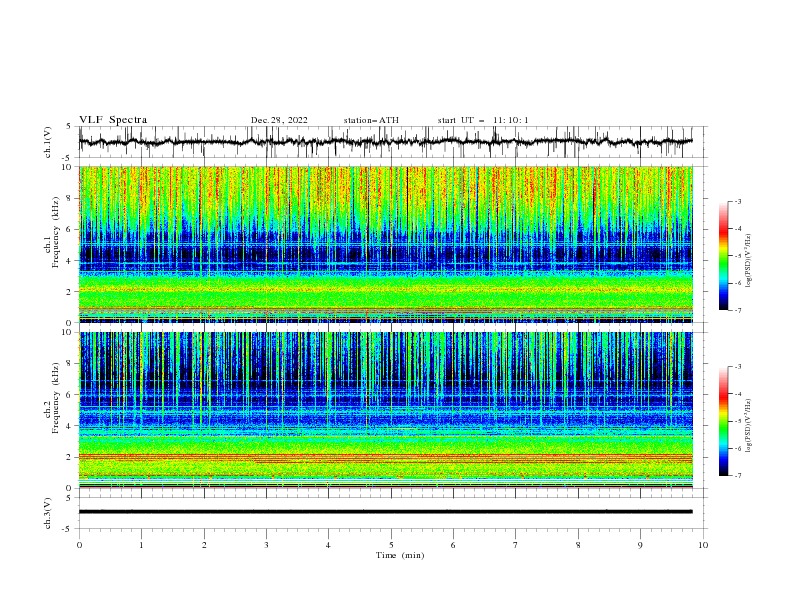The image size is (792, 612).
Task: Click the "10" kHz tick of ch.2 spectrogram
Action: tap(67, 332)
